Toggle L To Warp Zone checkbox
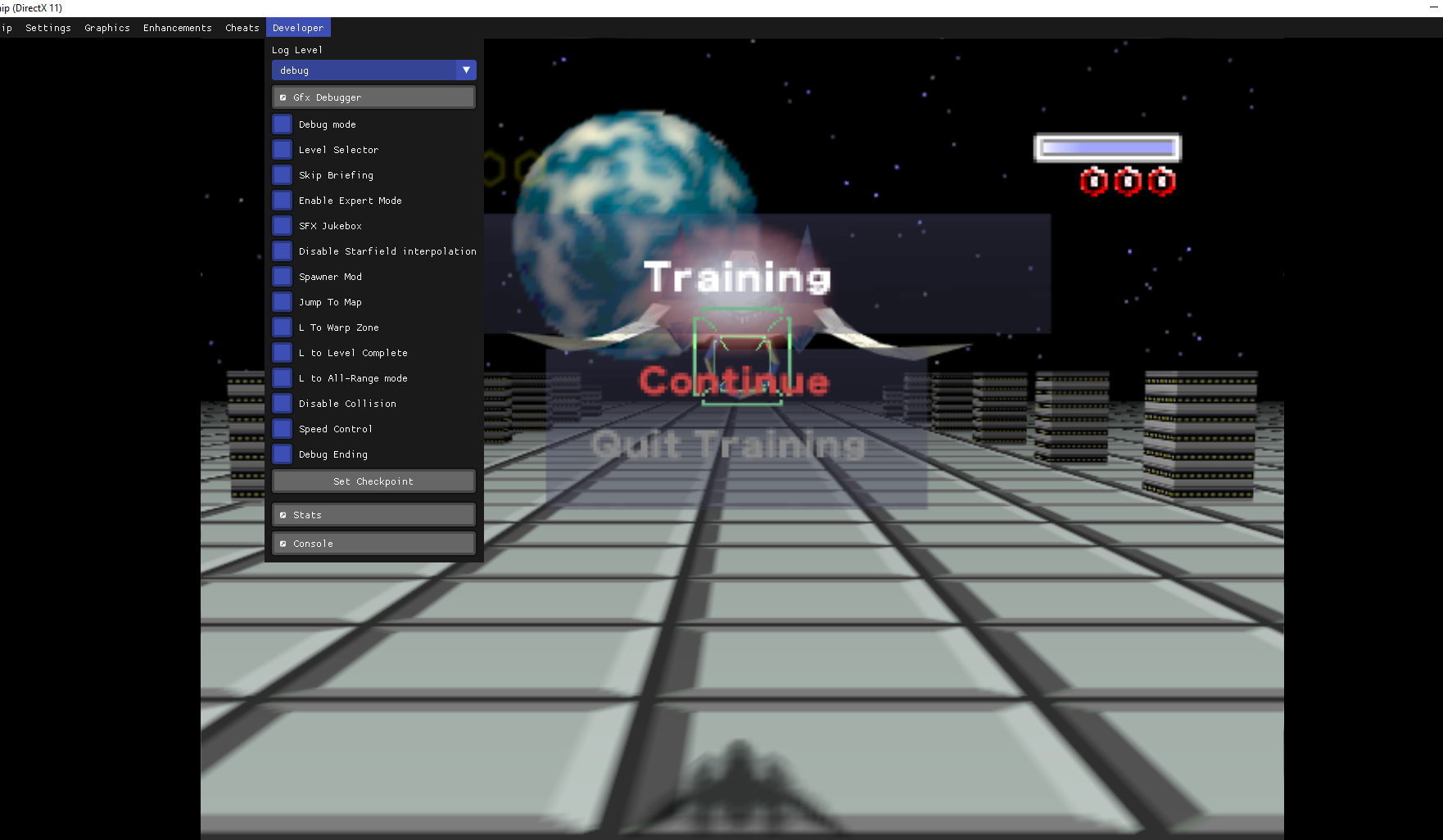1443x840 pixels. pyautogui.click(x=283, y=327)
